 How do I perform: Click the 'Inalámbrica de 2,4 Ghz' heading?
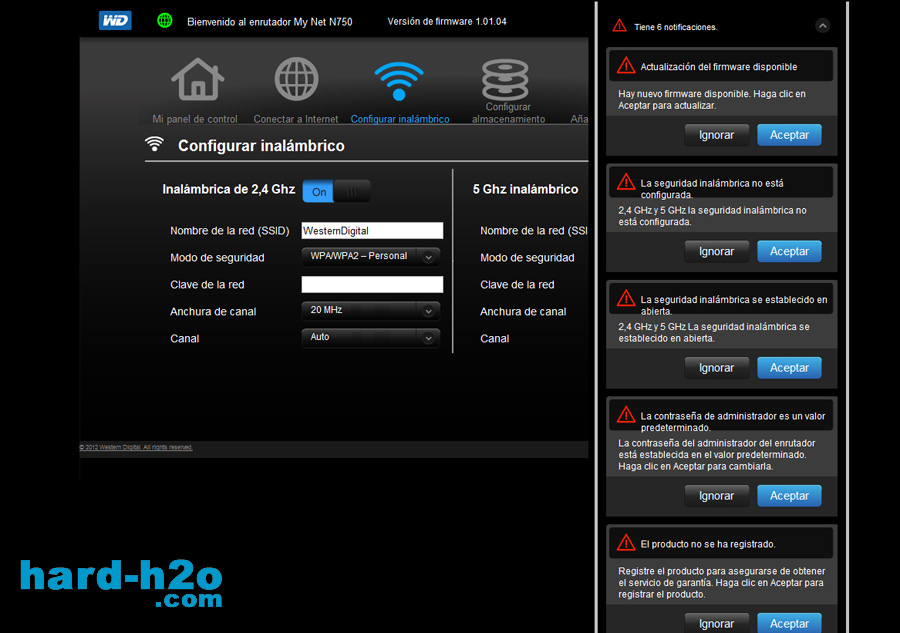[x=228, y=189]
